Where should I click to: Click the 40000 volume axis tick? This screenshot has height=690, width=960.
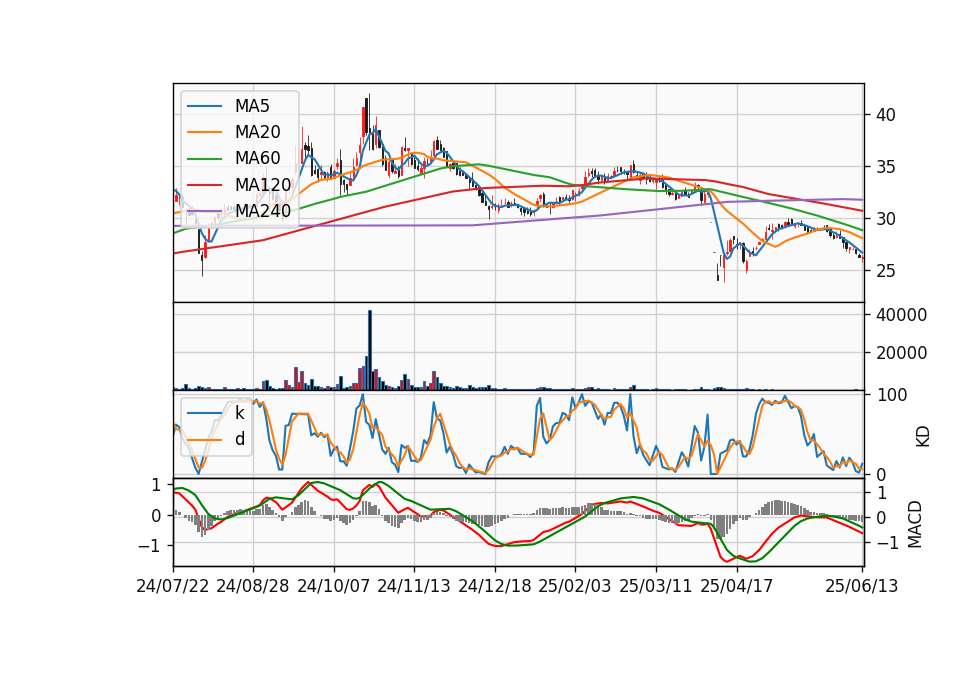coord(902,315)
